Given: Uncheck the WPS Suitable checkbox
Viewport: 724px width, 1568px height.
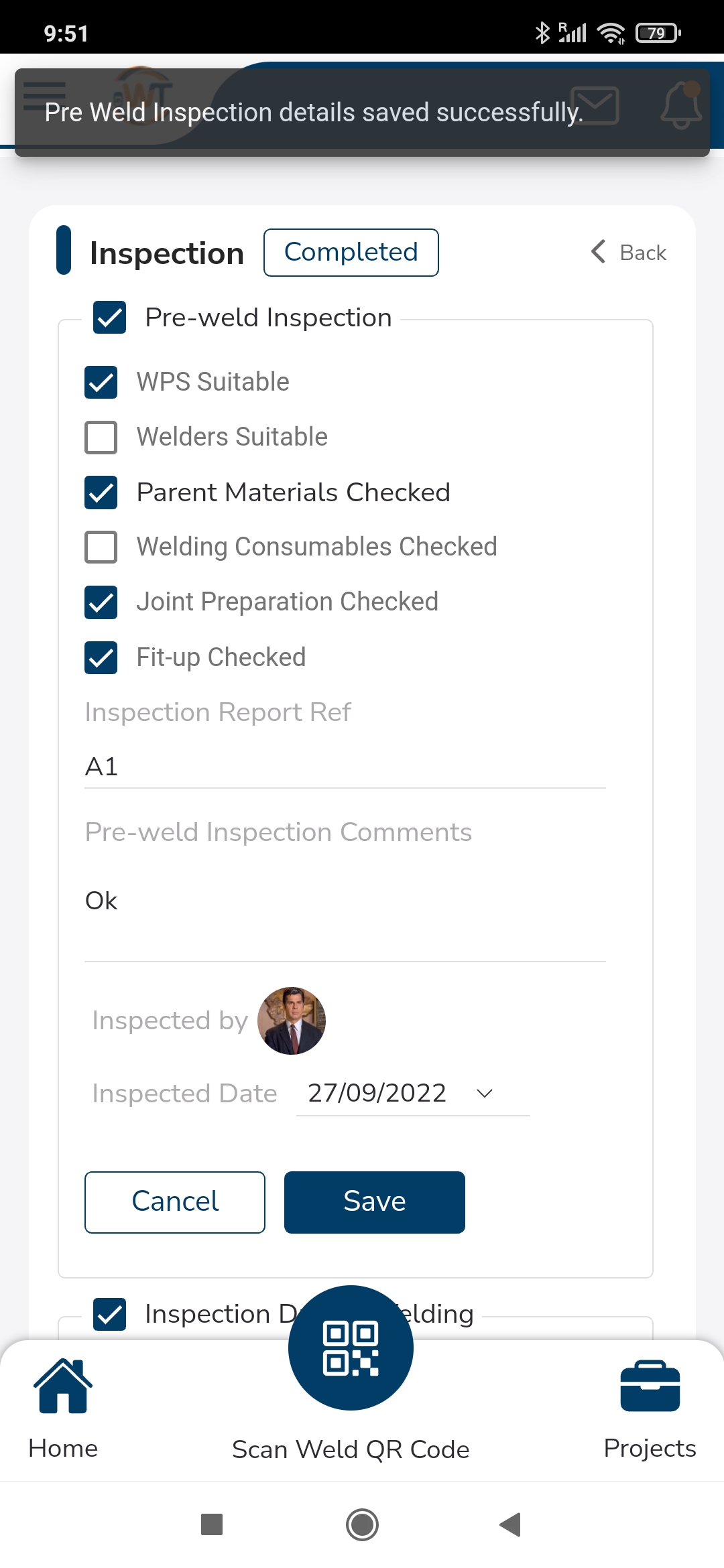Looking at the screenshot, I should pyautogui.click(x=101, y=383).
